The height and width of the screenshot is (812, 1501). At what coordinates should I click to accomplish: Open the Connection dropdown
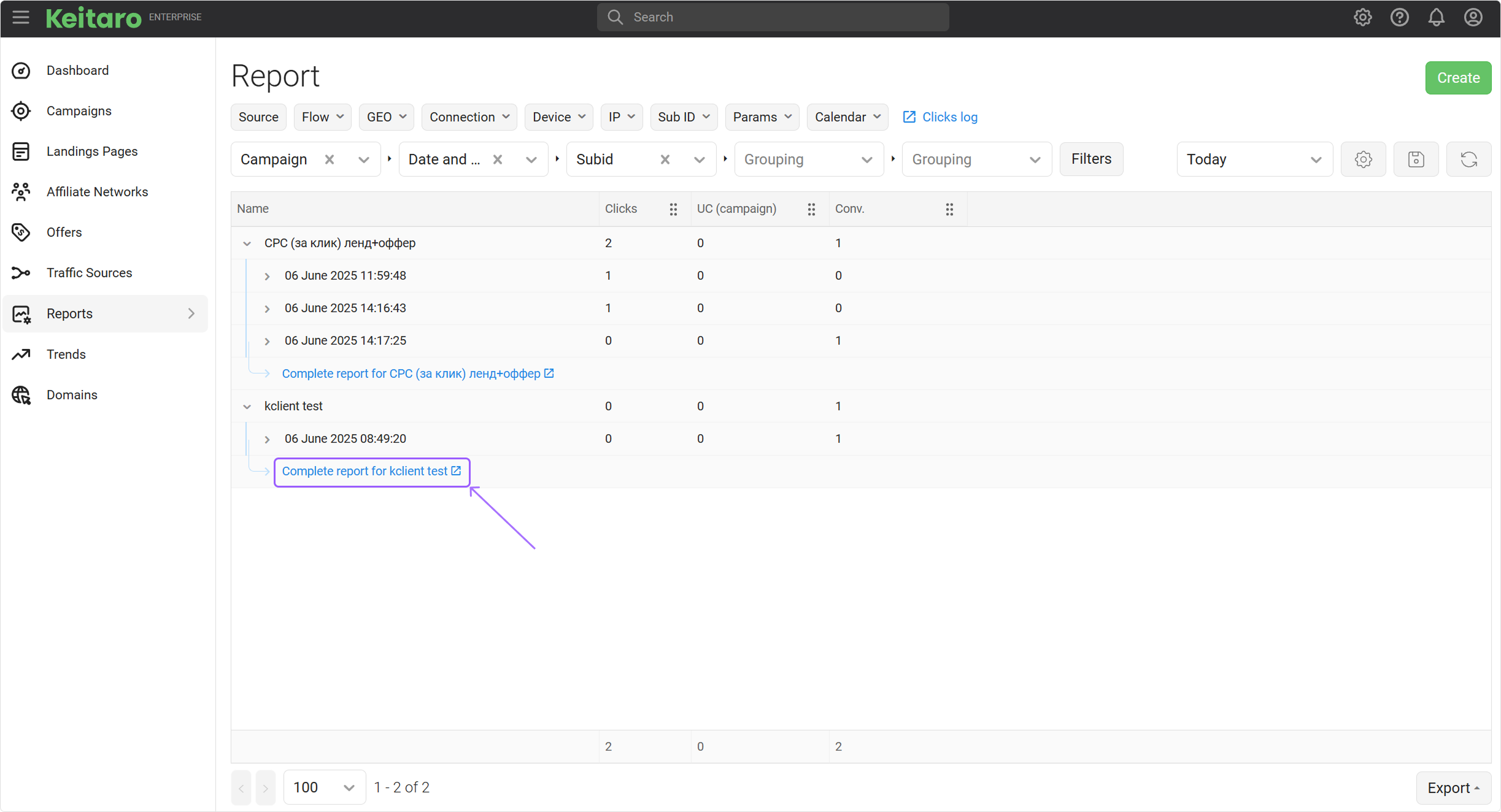(469, 117)
